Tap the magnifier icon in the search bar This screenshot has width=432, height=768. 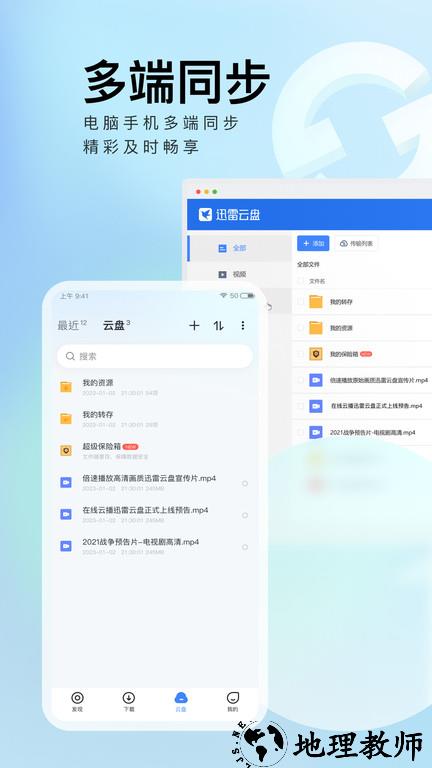point(71,356)
